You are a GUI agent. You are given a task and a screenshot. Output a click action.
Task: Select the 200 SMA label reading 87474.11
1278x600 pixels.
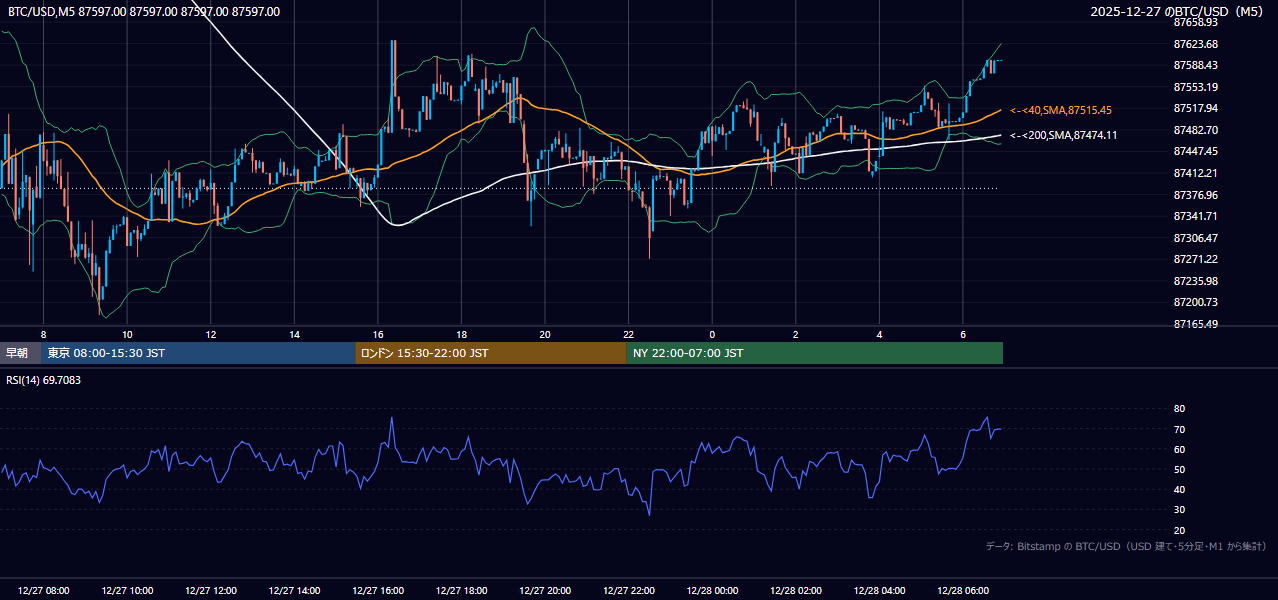1064,135
